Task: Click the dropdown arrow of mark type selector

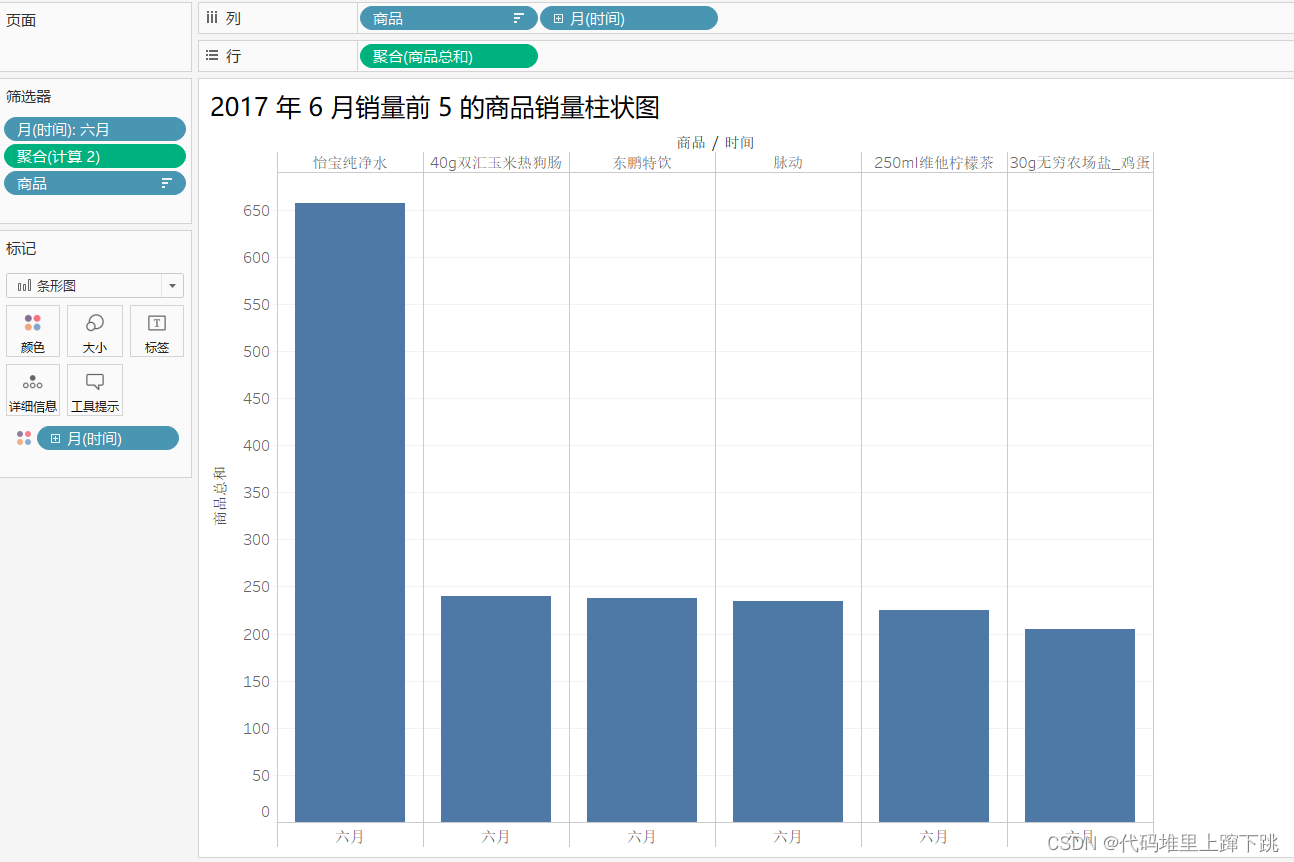Action: coord(172,286)
